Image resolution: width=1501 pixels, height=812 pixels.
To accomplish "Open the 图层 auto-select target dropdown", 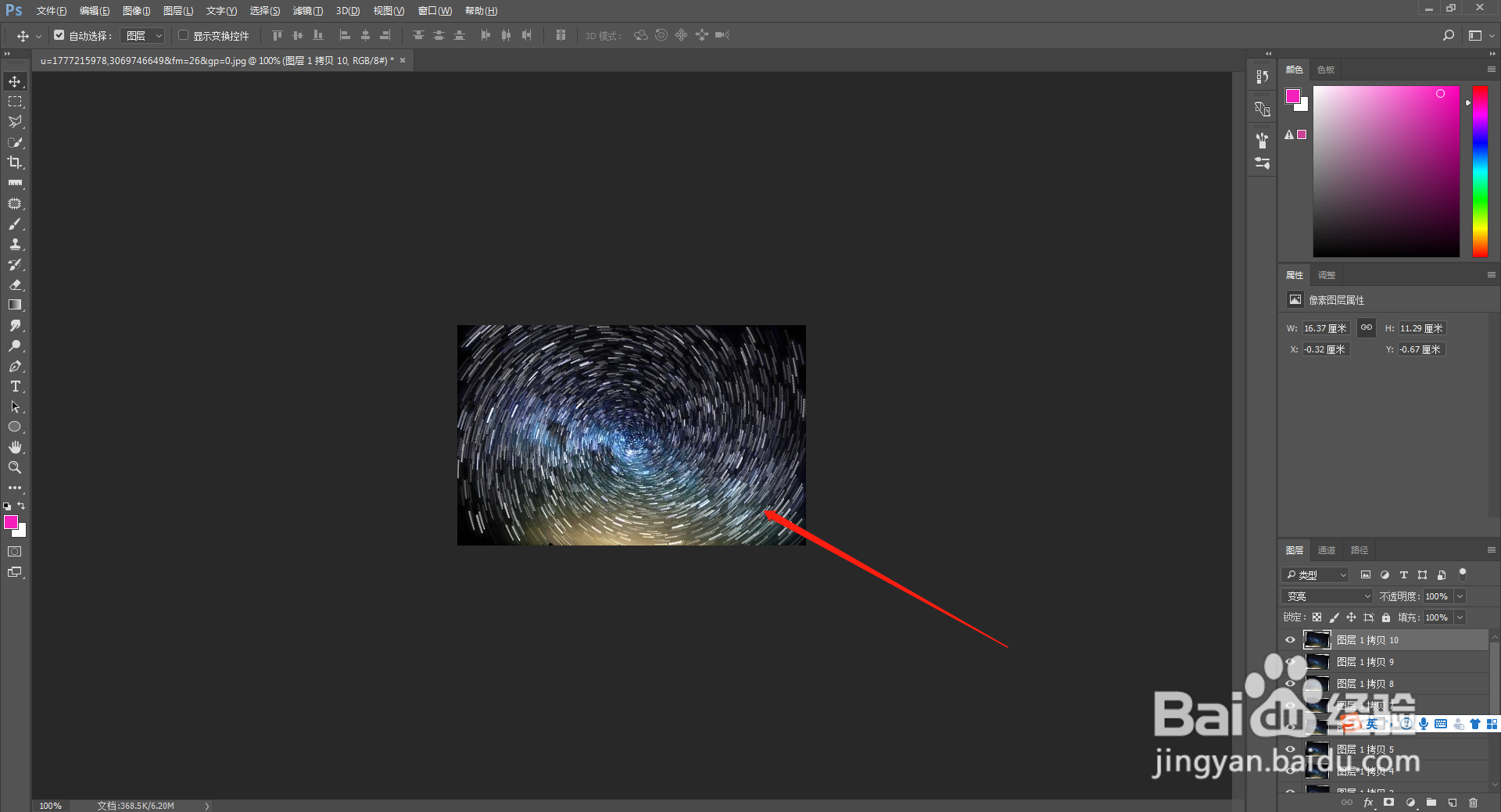I will tap(144, 35).
